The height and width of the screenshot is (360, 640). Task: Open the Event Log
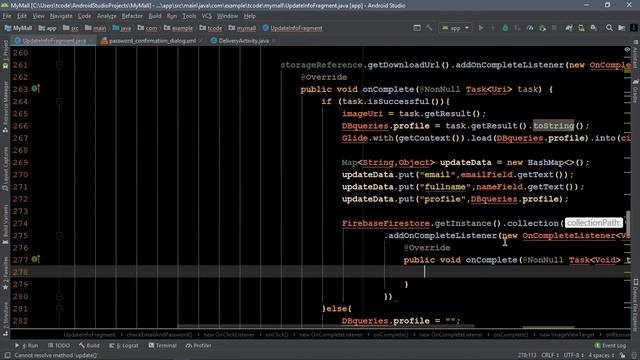pos(610,346)
